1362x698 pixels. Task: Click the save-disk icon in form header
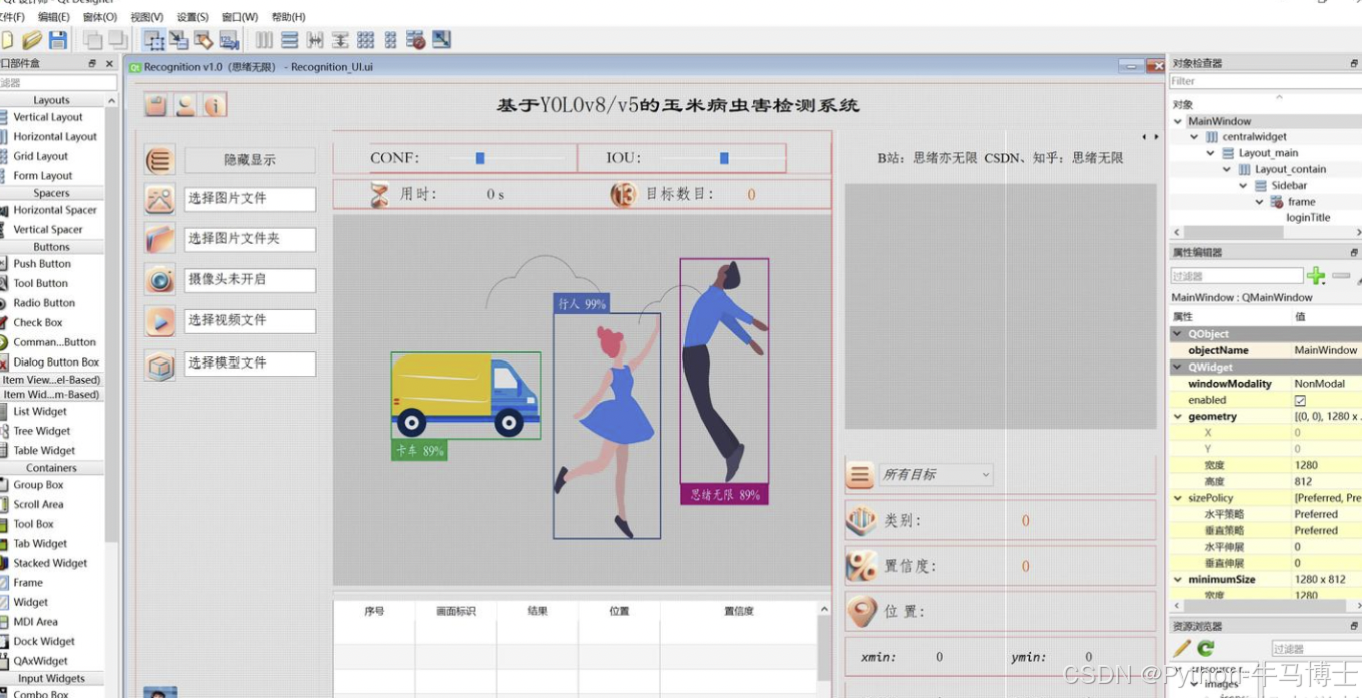click(x=155, y=105)
